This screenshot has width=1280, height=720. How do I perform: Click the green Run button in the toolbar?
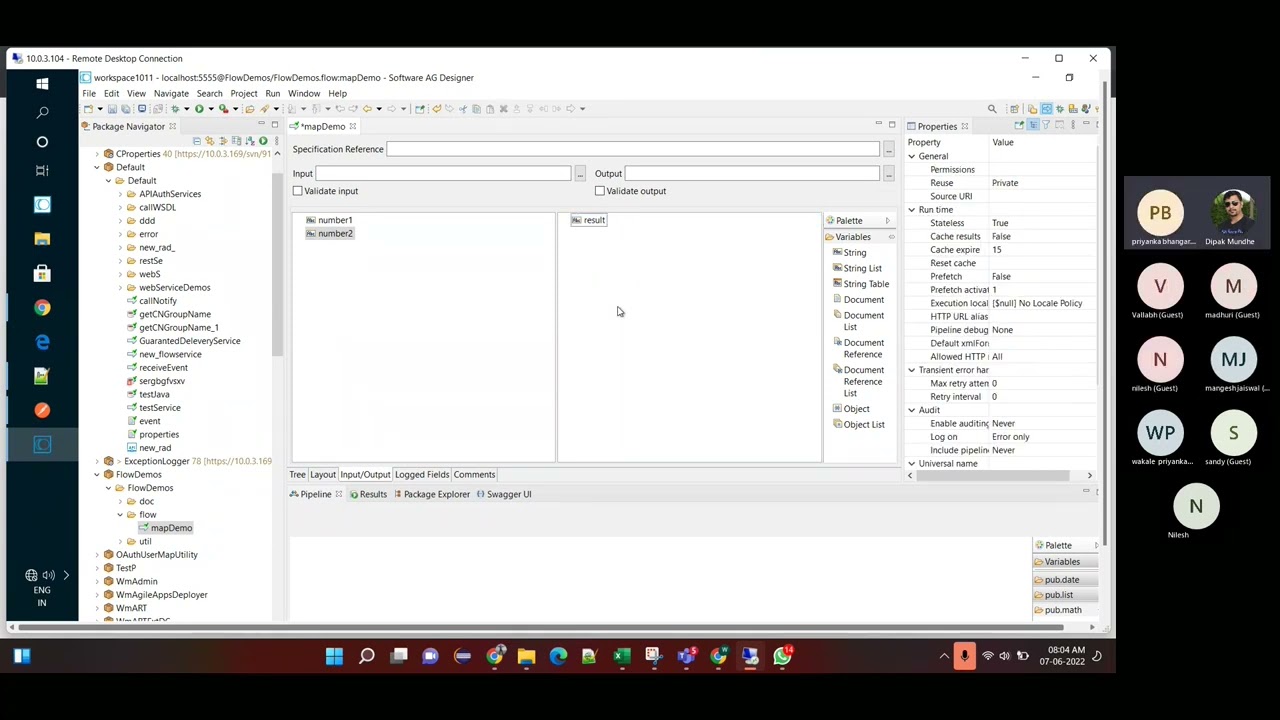pyautogui.click(x=198, y=109)
